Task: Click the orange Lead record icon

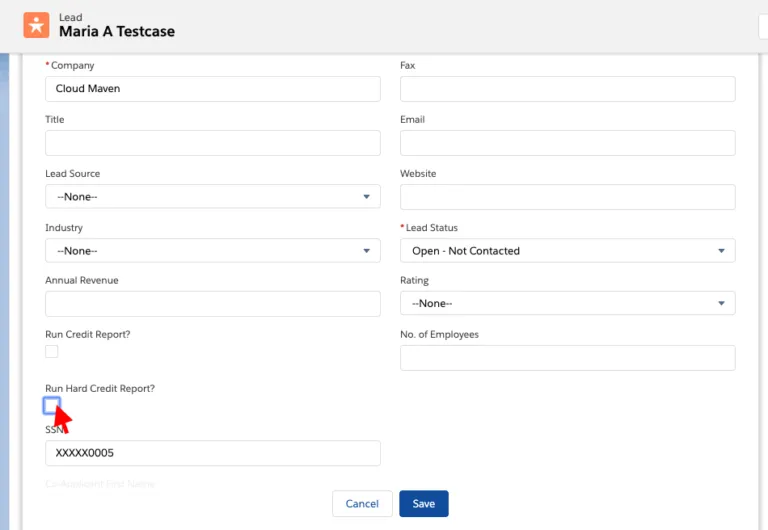Action: coord(36,25)
